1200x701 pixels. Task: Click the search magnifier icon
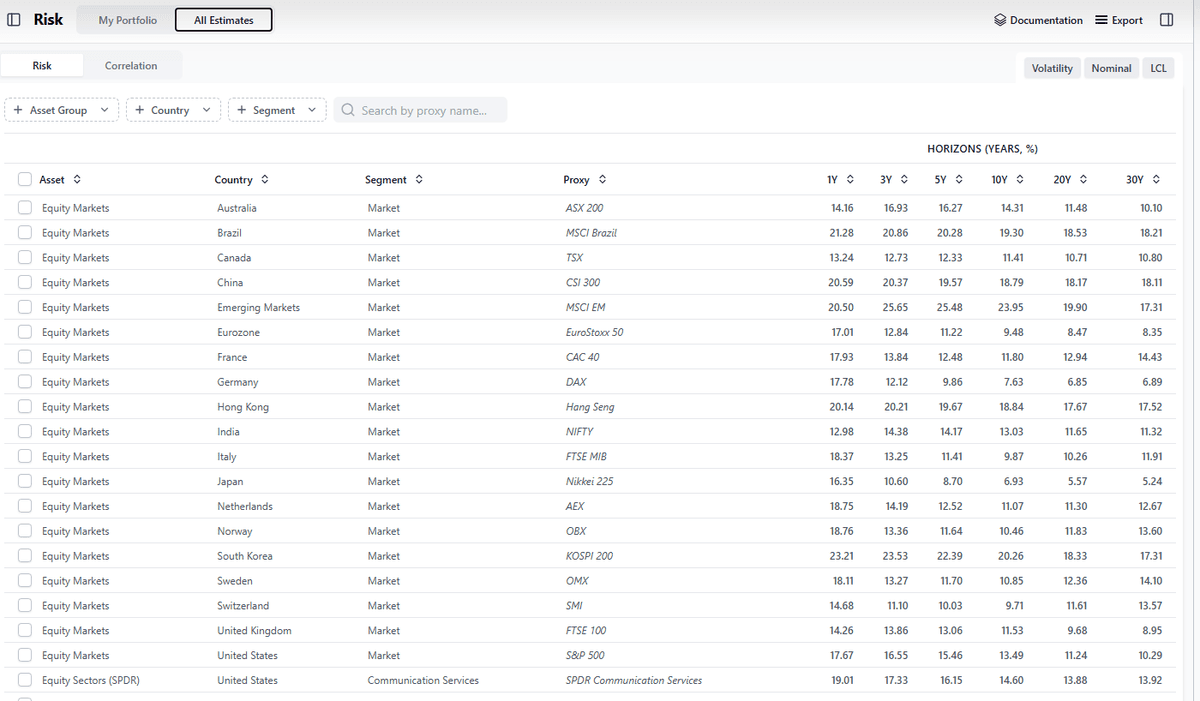pos(348,110)
